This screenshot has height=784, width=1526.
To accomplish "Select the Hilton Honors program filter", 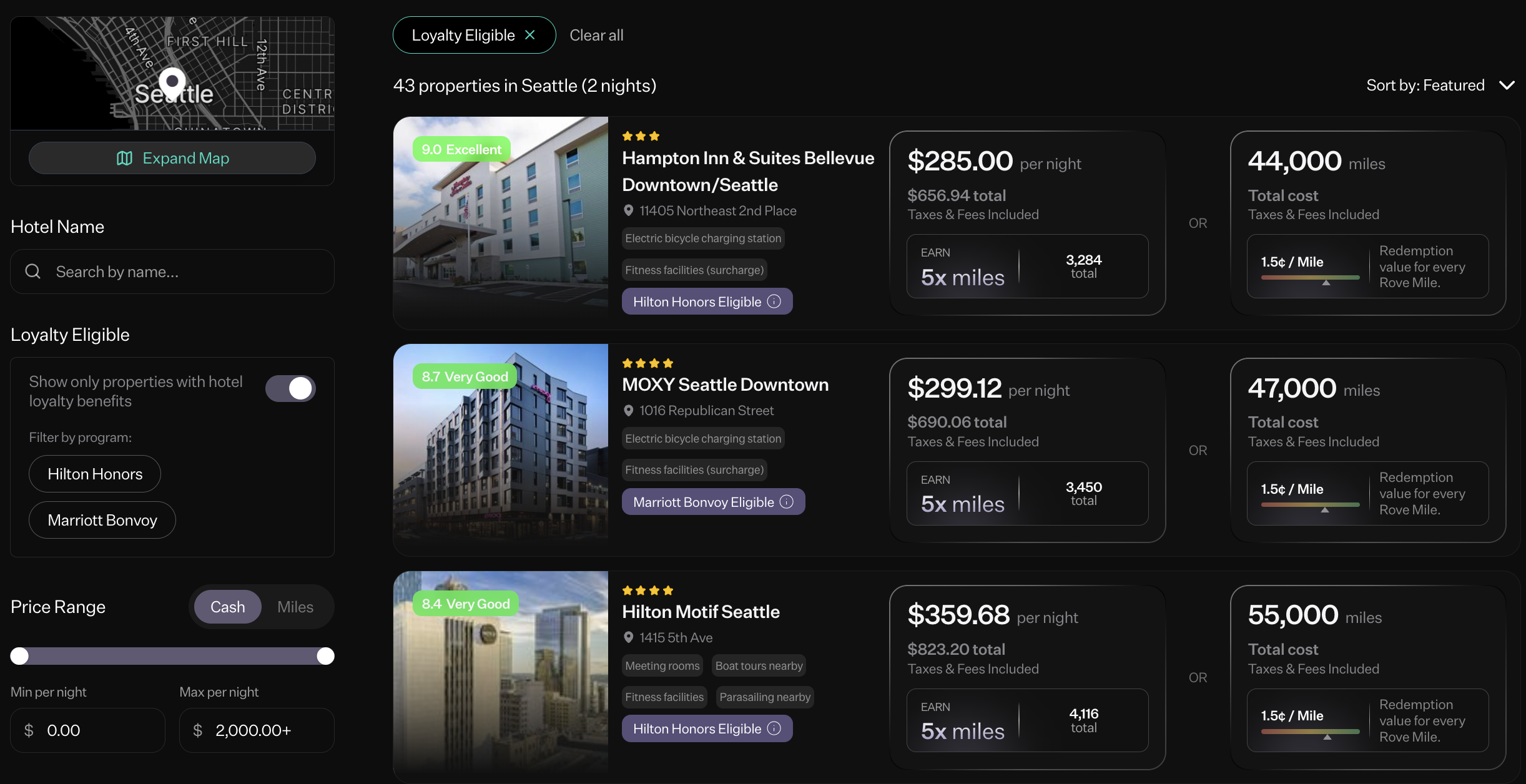I will [94, 474].
